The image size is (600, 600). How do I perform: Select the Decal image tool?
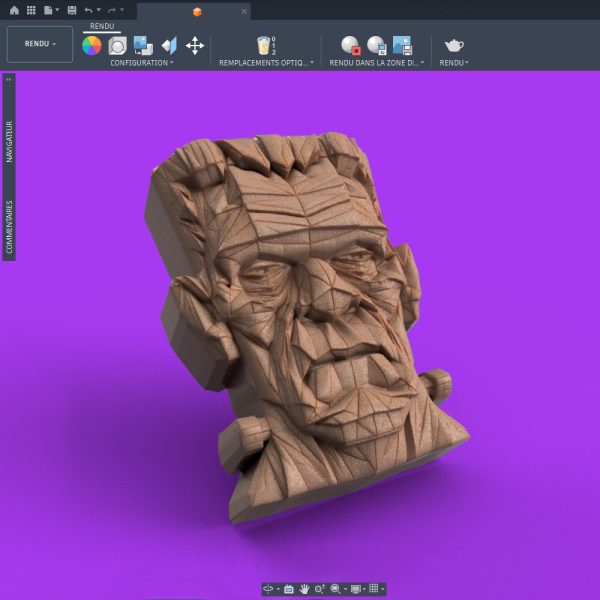(143, 46)
